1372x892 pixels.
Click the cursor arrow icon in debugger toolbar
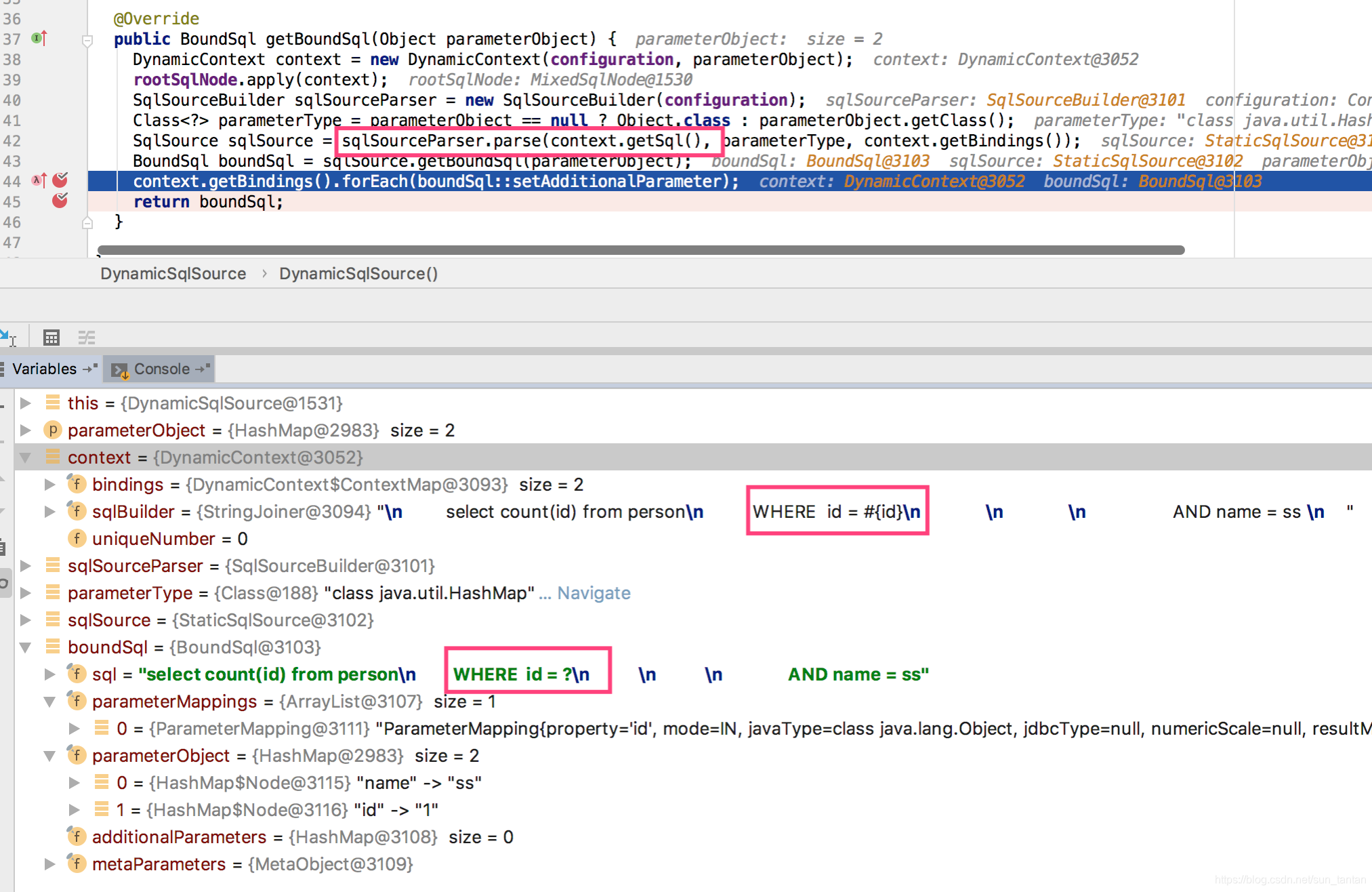pos(9,337)
